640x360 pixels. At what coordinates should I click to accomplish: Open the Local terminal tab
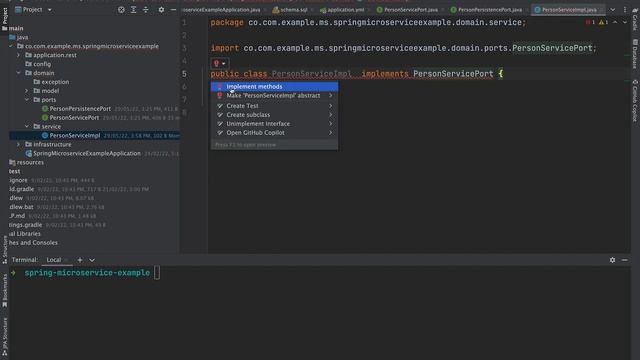54,260
